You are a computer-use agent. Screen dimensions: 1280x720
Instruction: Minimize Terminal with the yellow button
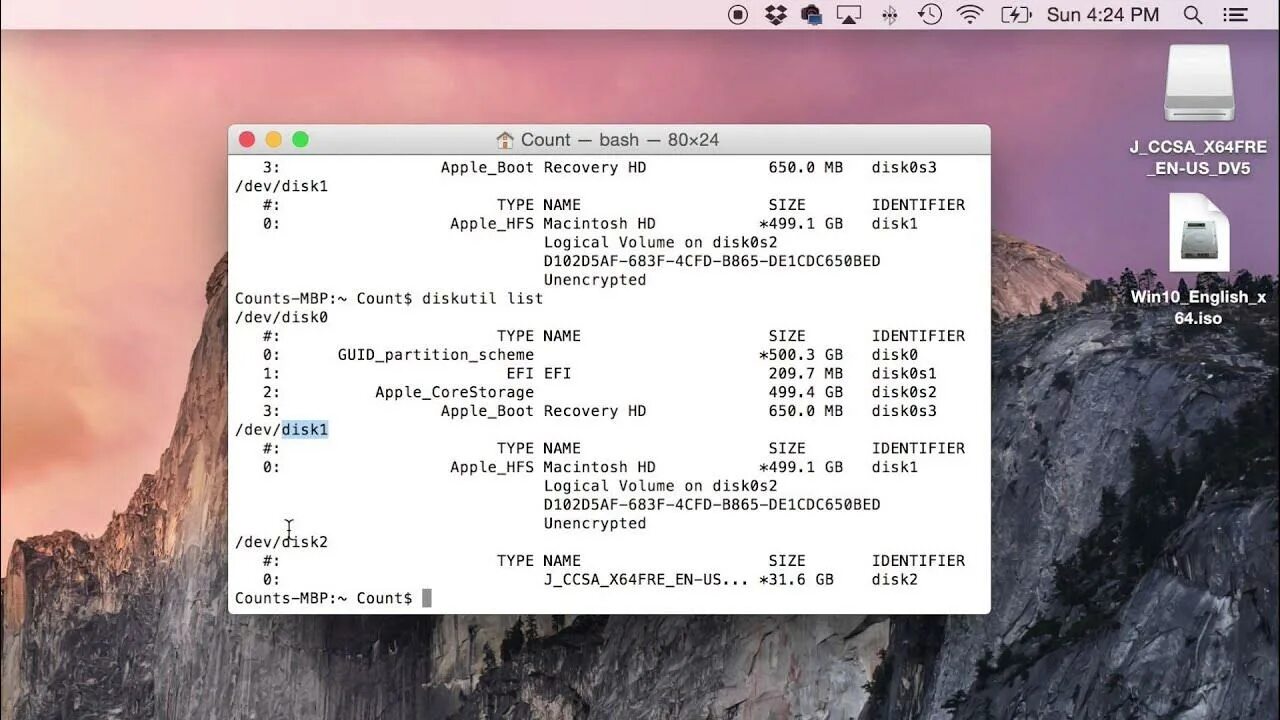tap(273, 140)
